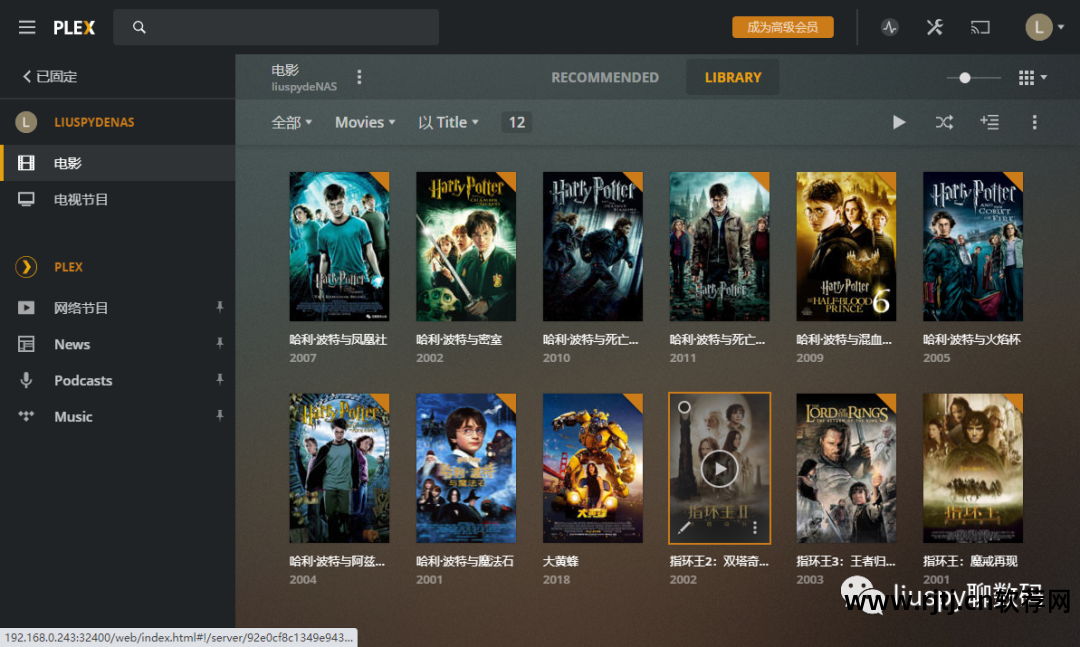The width and height of the screenshot is (1080, 647).
Task: Open the 电影 movies library in sidebar
Action: click(x=117, y=163)
